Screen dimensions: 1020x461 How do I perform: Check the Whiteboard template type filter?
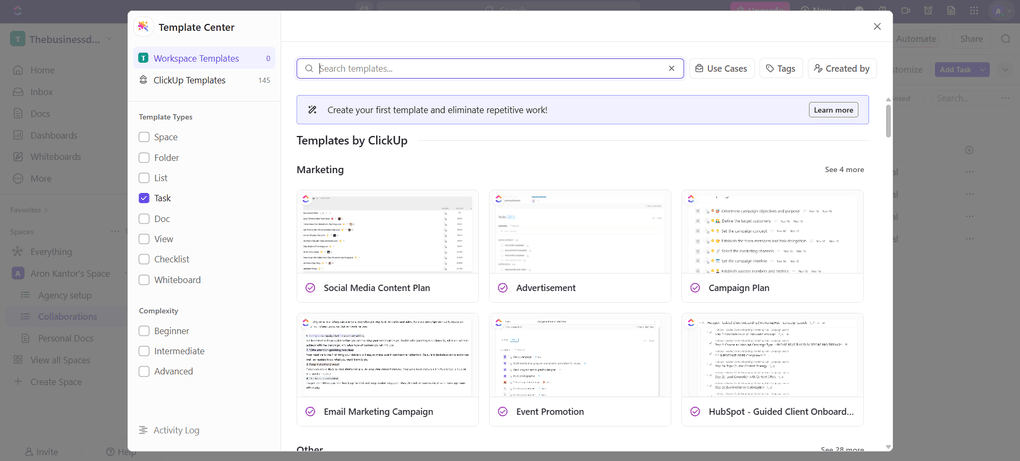pos(144,280)
